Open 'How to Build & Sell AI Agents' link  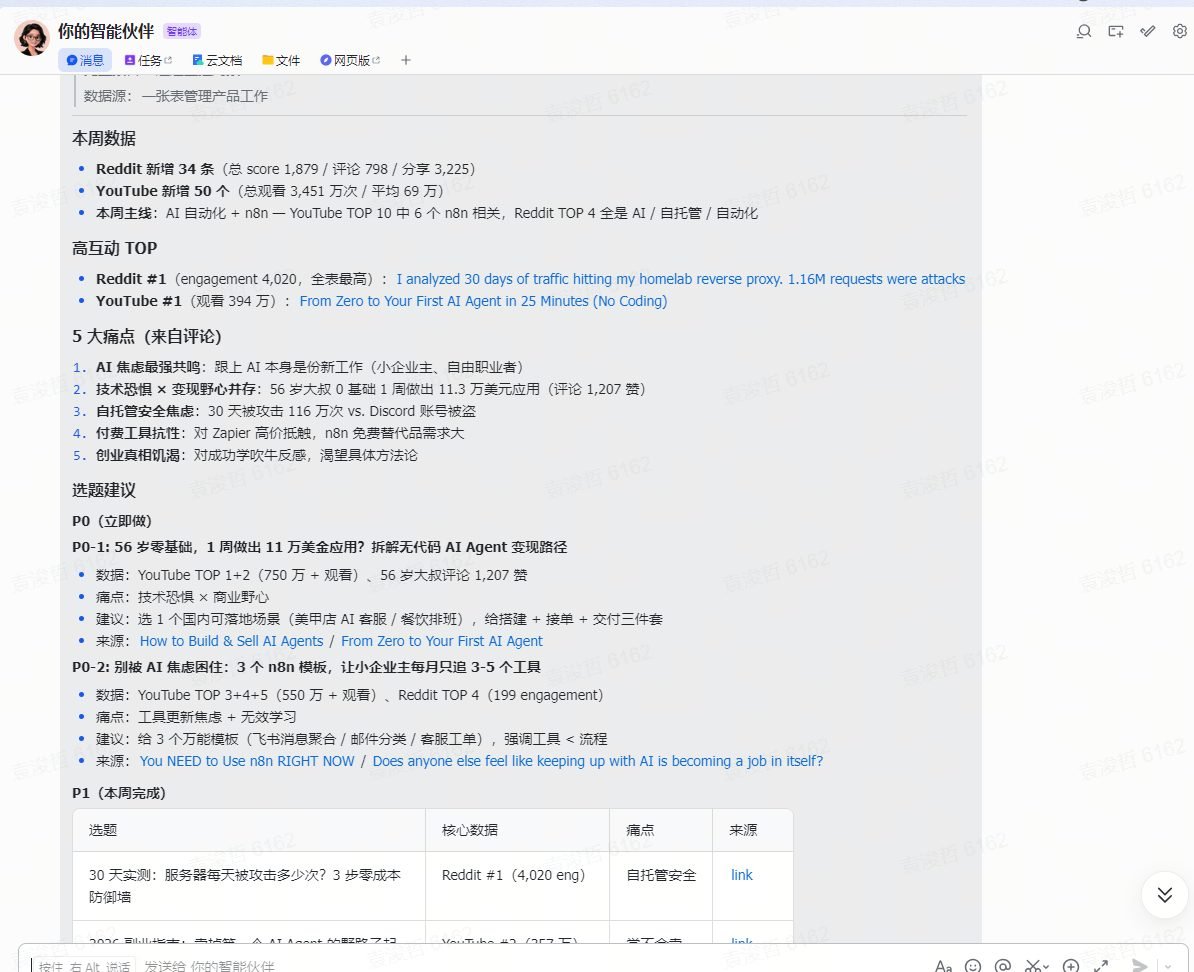pos(231,641)
